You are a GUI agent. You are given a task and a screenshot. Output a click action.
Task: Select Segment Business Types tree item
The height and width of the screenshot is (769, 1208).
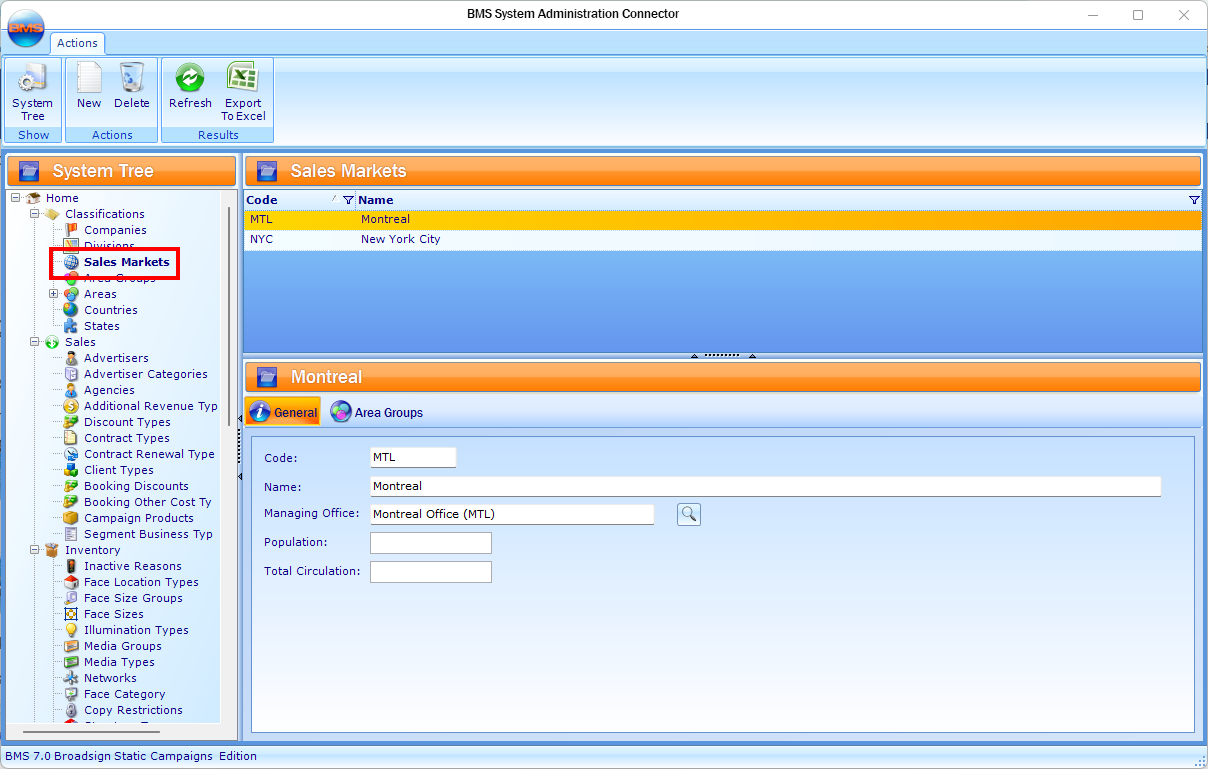(148, 534)
